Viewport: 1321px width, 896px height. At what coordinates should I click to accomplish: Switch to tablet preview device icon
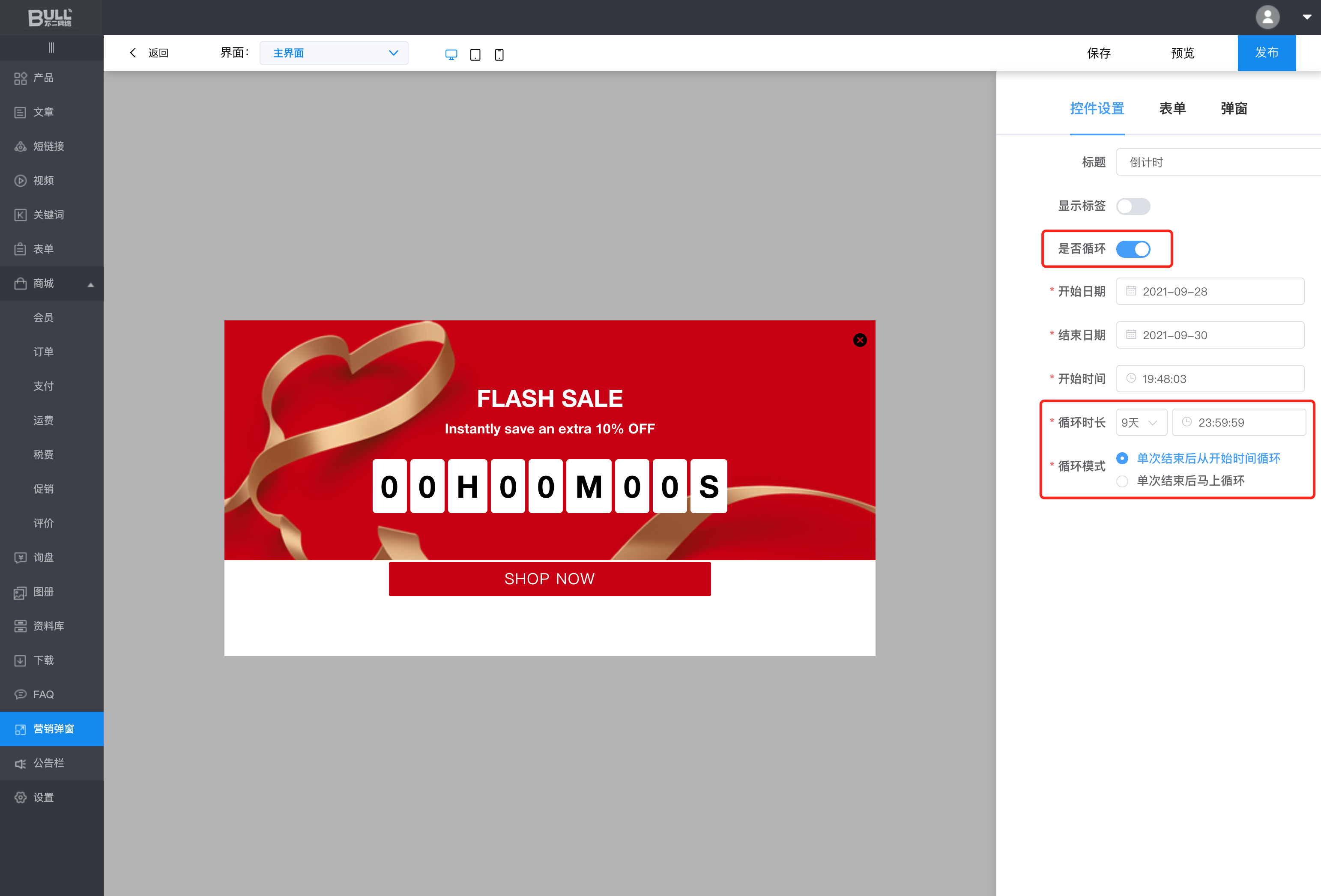coord(475,54)
